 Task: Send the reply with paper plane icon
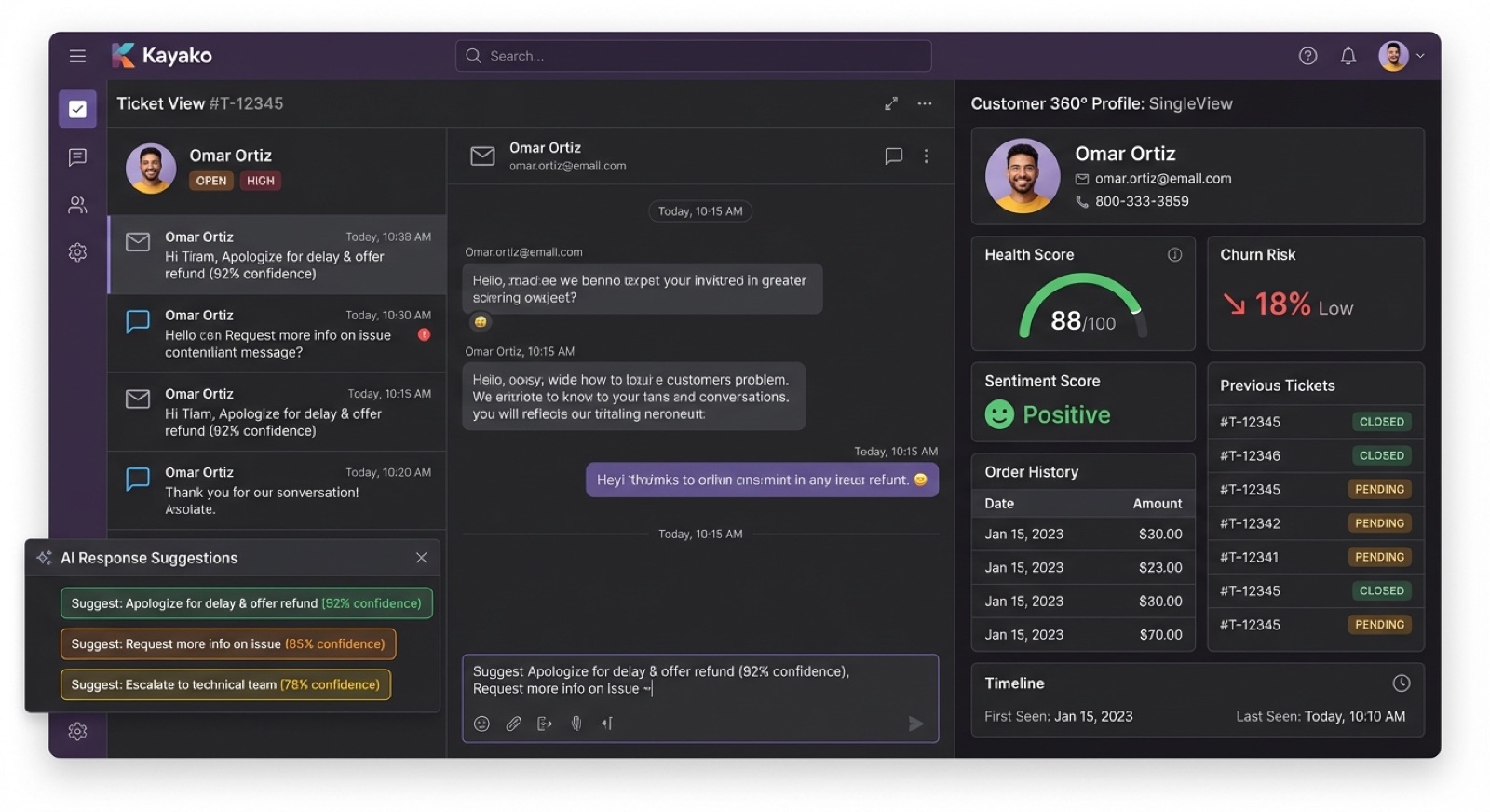click(x=915, y=724)
